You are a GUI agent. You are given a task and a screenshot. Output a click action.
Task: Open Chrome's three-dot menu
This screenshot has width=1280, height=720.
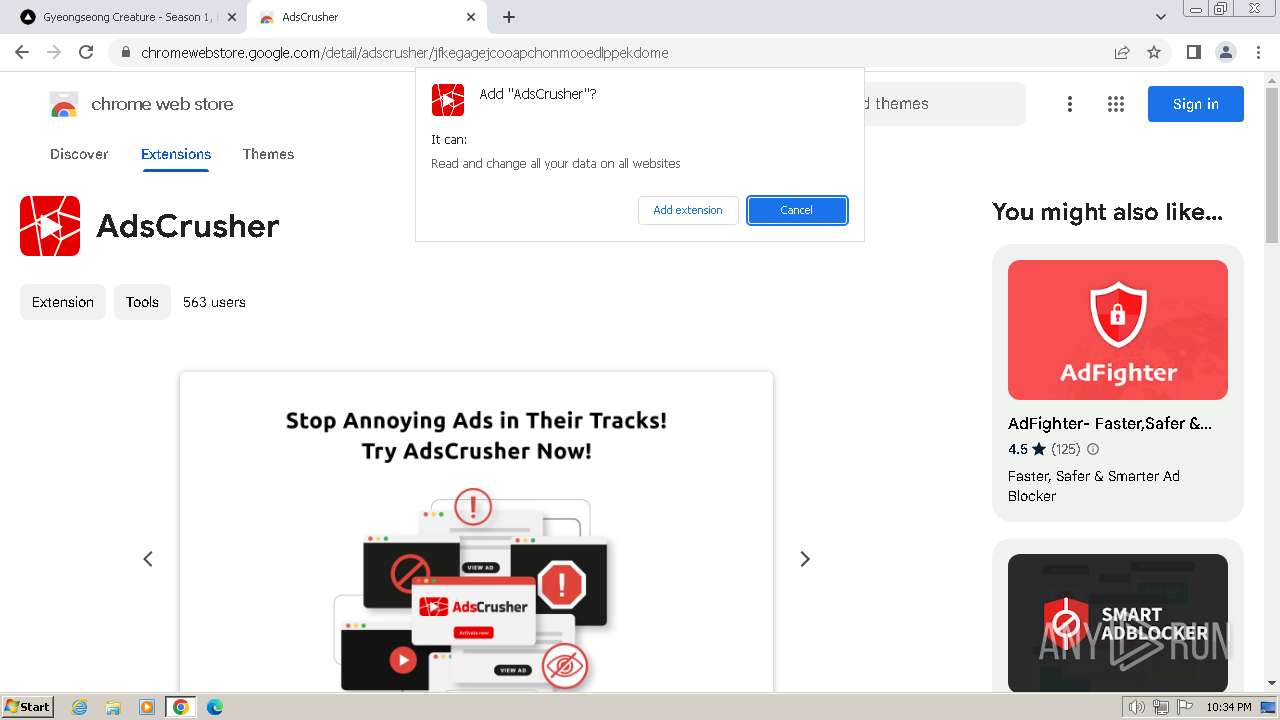tap(1258, 52)
